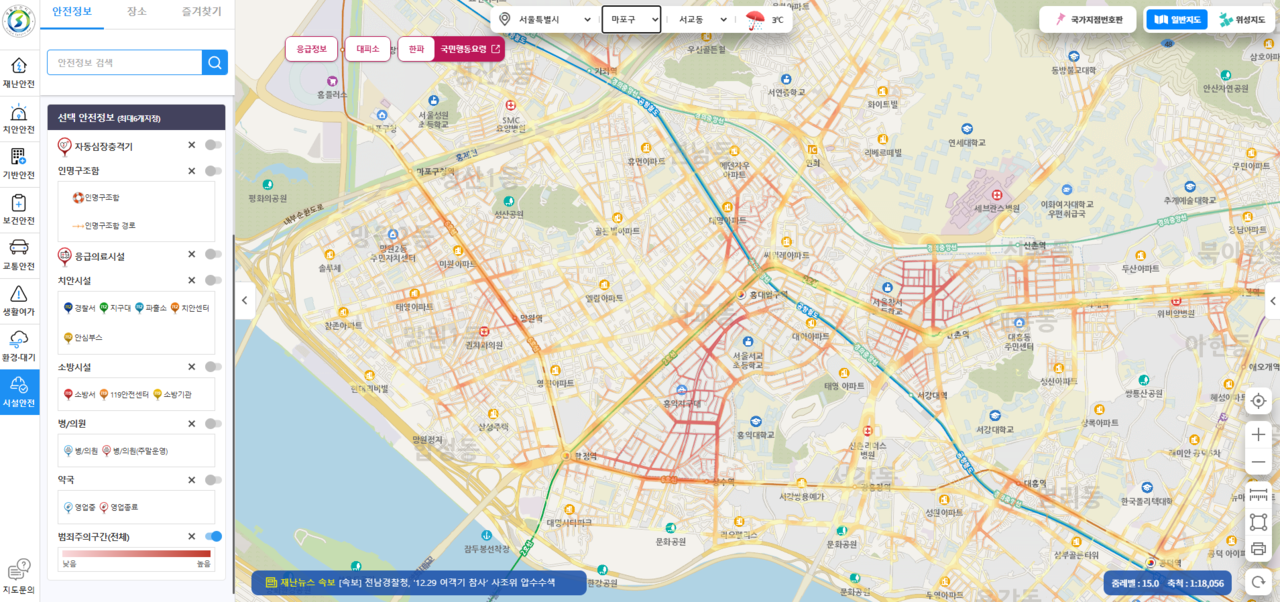Open the 환경·대기 sidebar category
Viewport: 1280px width, 602px height.
[18, 346]
